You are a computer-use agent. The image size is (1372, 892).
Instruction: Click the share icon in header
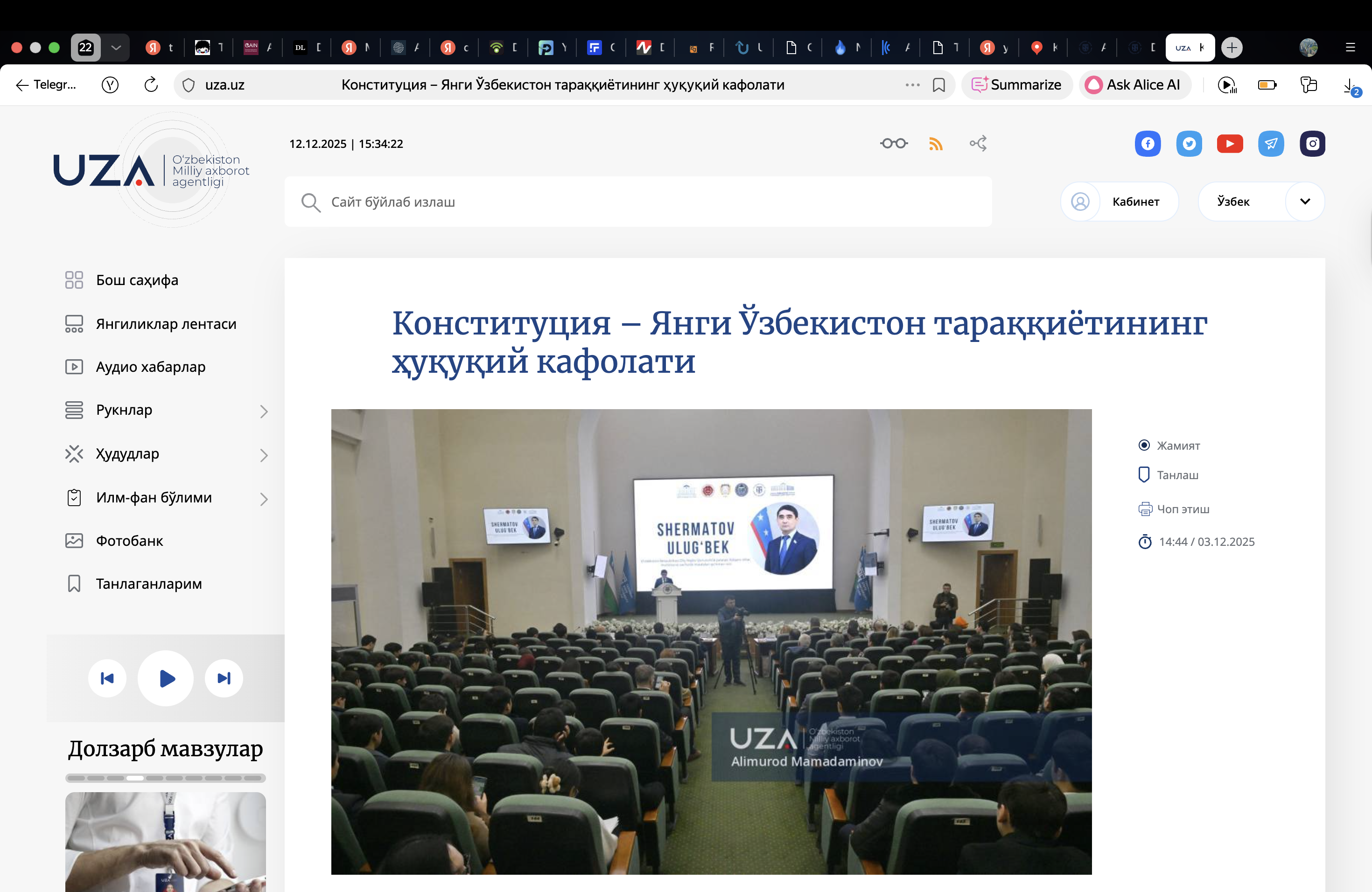[978, 144]
